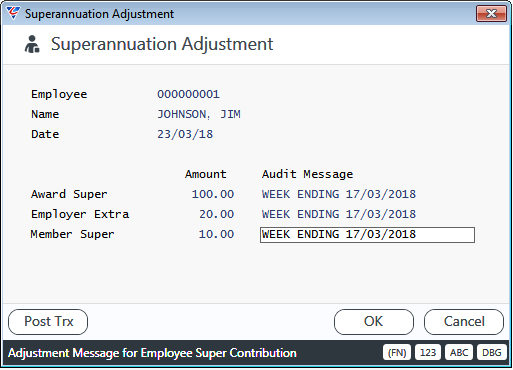Confirm with the OK button

point(374,322)
